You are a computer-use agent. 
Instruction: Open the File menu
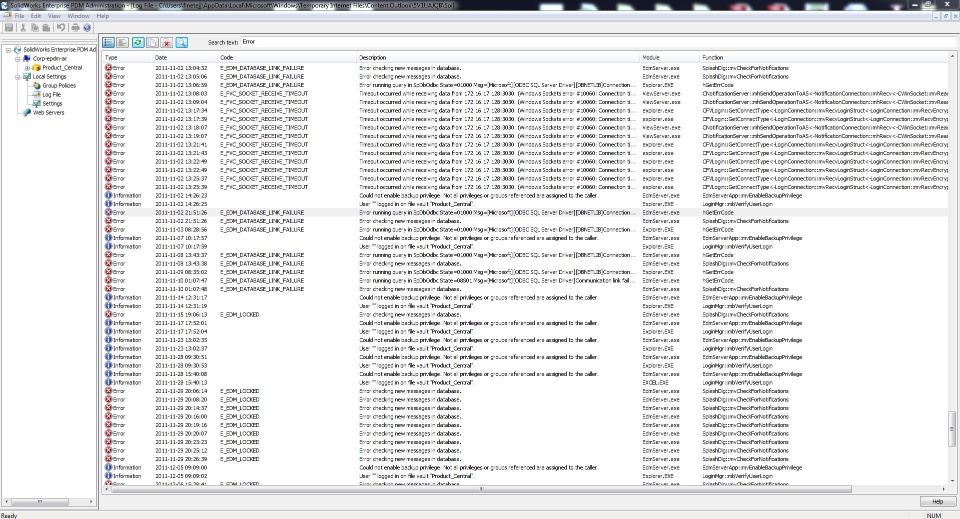pyautogui.click(x=20, y=16)
